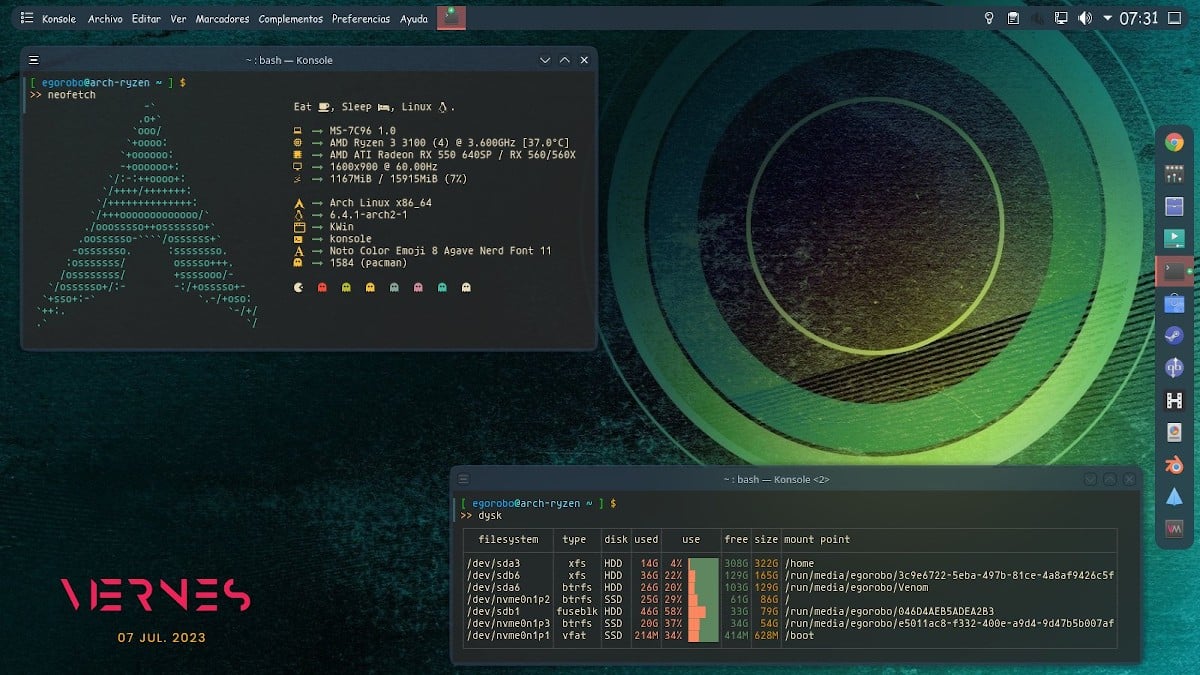The width and height of the screenshot is (1200, 675).
Task: Click the '1584 (pacman)' packages line
Action: (x=368, y=263)
